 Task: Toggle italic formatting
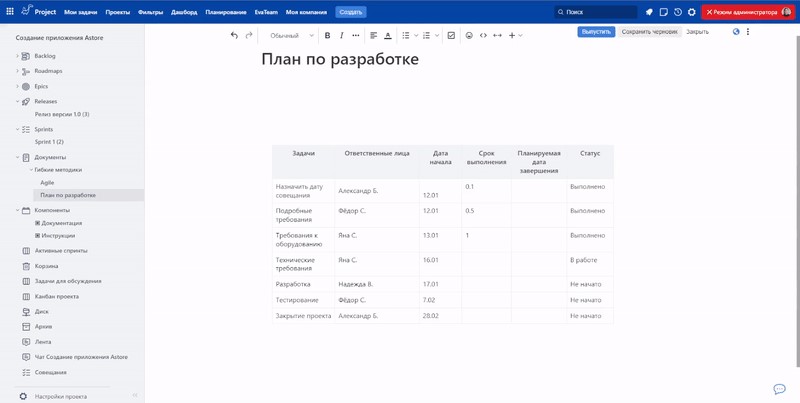341,35
